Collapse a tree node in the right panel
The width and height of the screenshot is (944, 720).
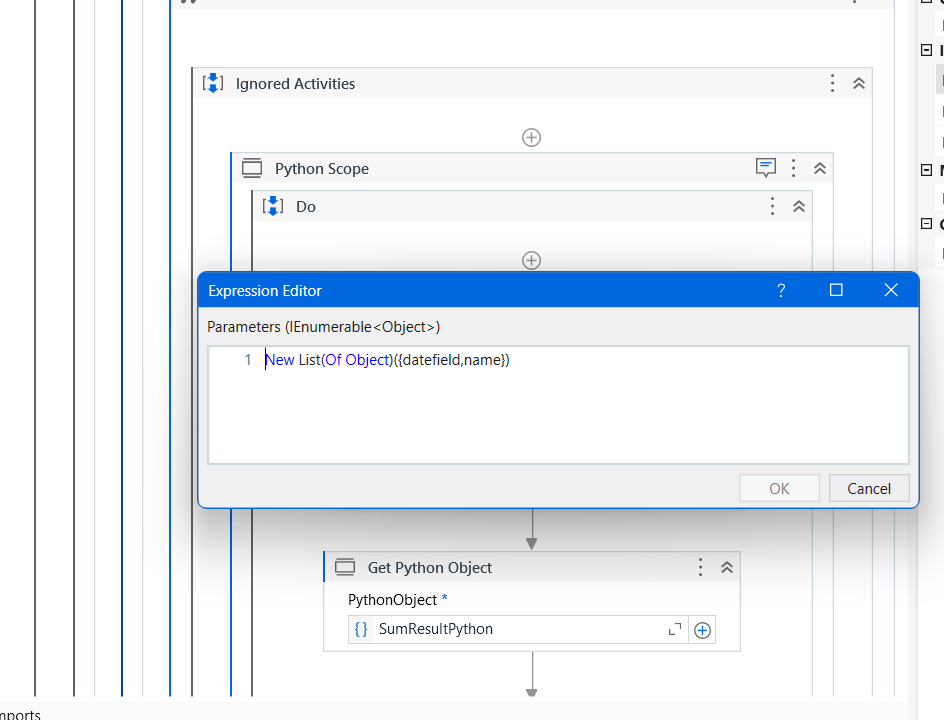[926, 49]
